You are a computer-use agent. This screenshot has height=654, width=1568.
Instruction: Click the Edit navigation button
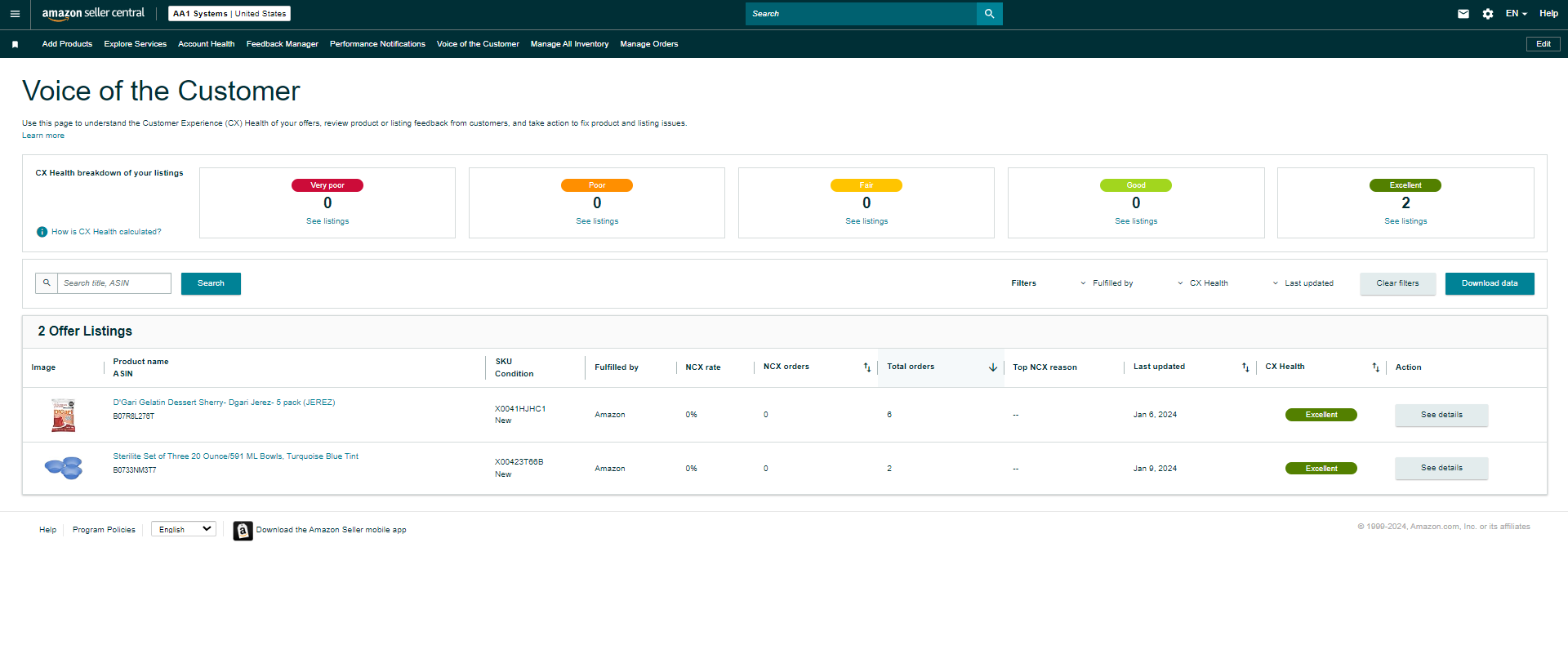pos(1543,44)
